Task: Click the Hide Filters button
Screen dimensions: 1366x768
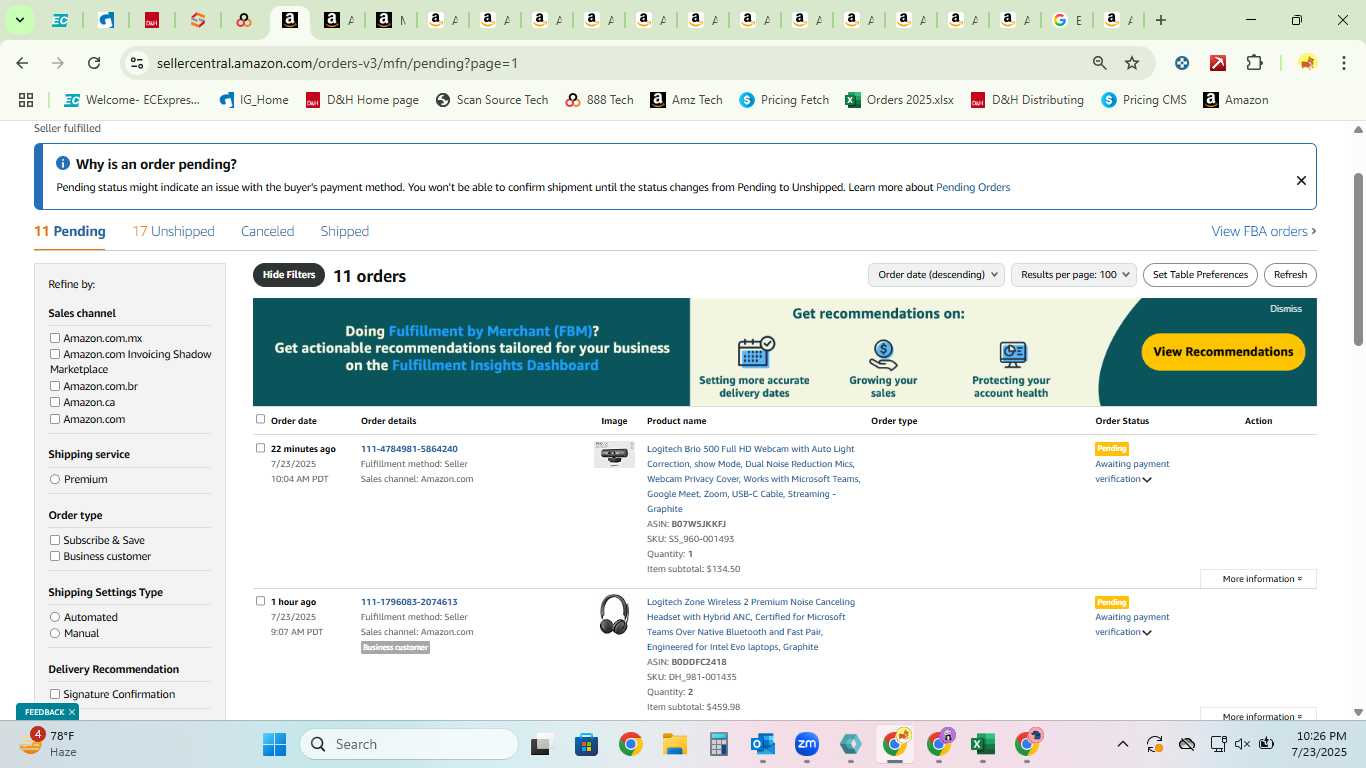Action: (289, 275)
